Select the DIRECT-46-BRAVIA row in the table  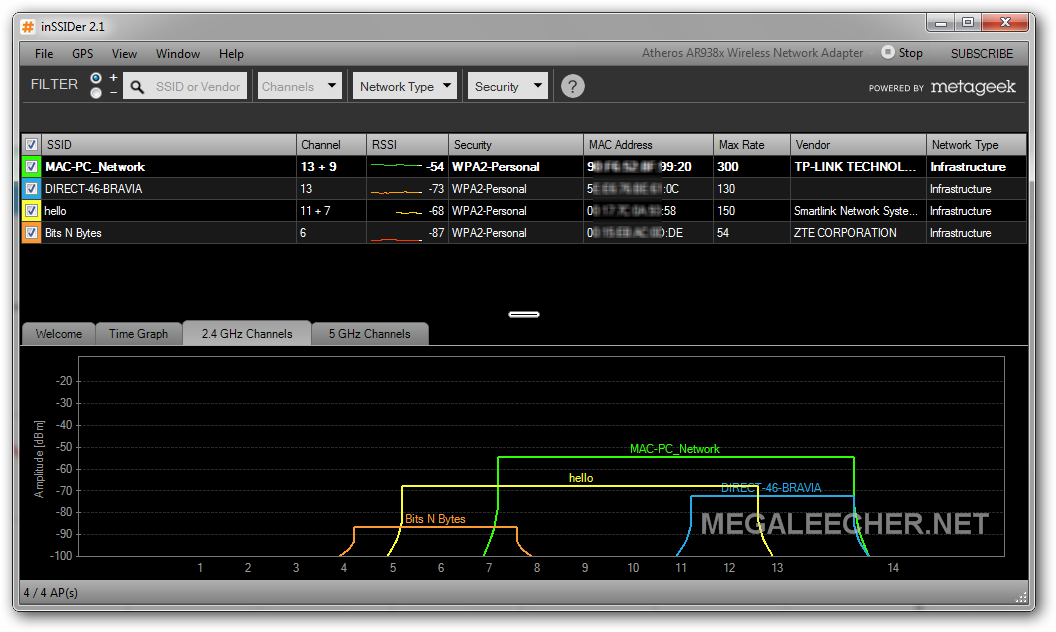pyautogui.click(x=524, y=189)
